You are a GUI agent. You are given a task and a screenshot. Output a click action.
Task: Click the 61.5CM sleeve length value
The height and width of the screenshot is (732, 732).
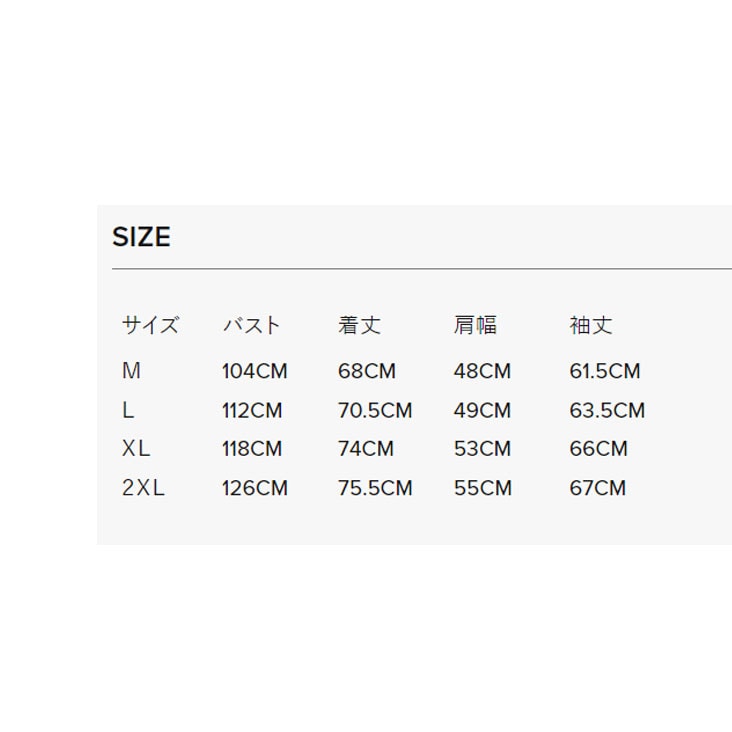click(605, 371)
